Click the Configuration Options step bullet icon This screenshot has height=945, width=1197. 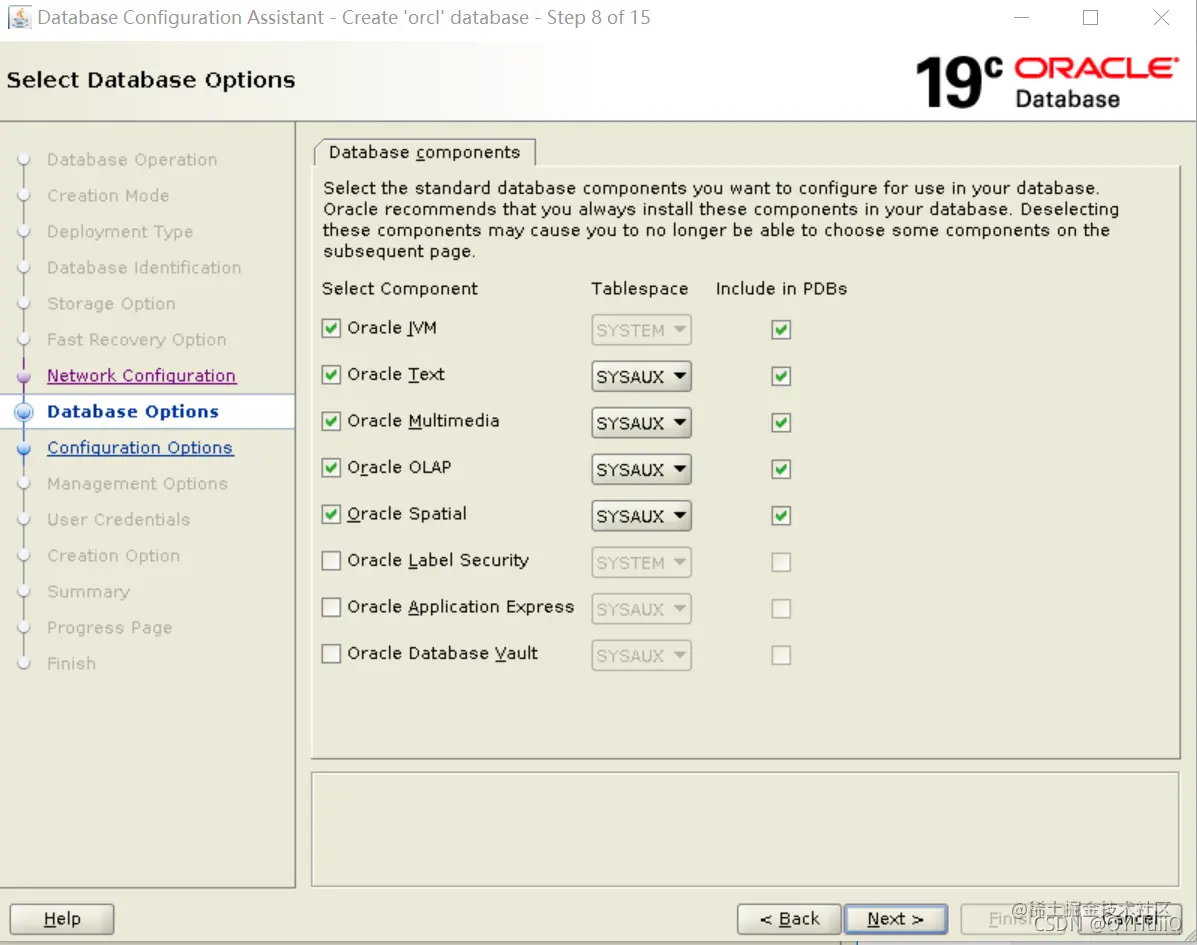[24, 449]
